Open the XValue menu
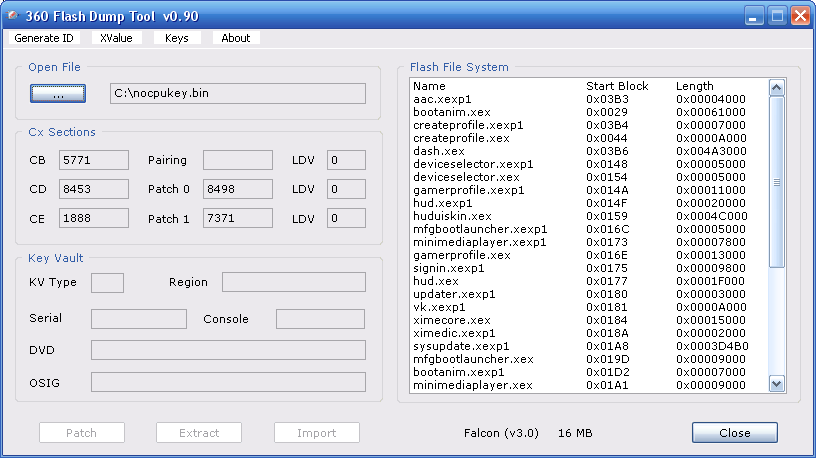This screenshot has width=816, height=458. 116,38
